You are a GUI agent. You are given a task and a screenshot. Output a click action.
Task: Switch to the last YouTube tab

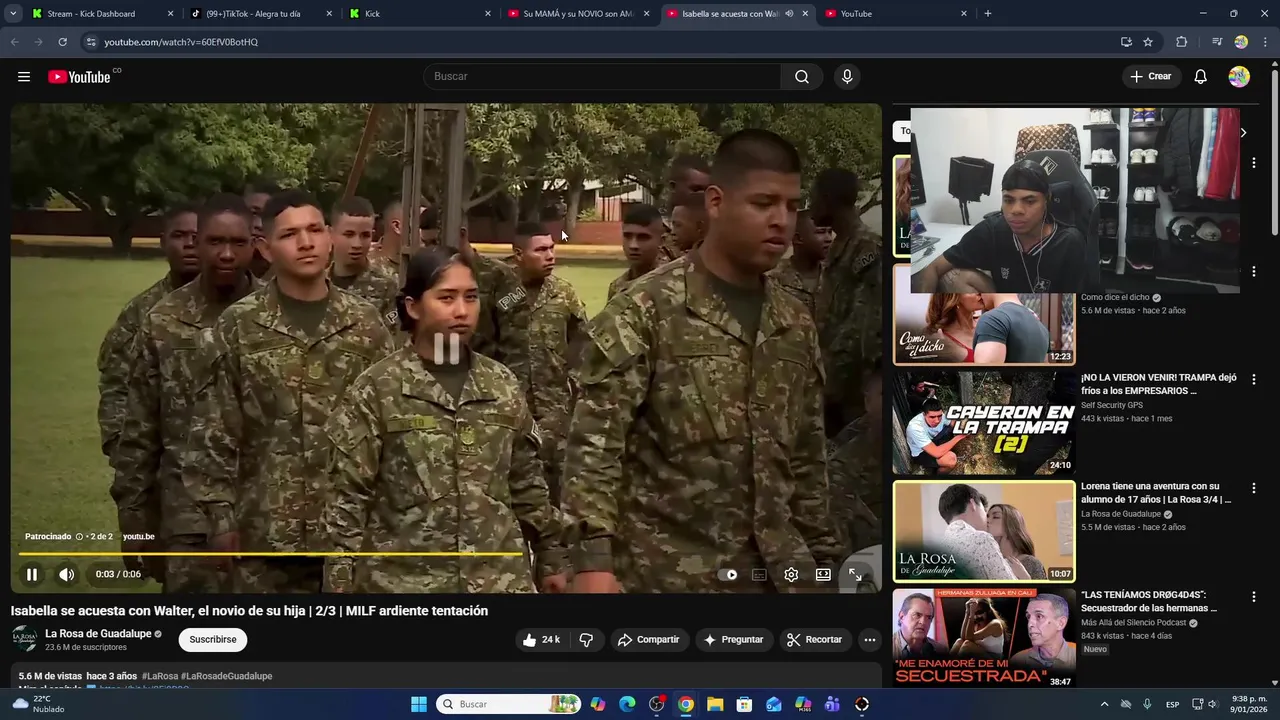[x=894, y=14]
